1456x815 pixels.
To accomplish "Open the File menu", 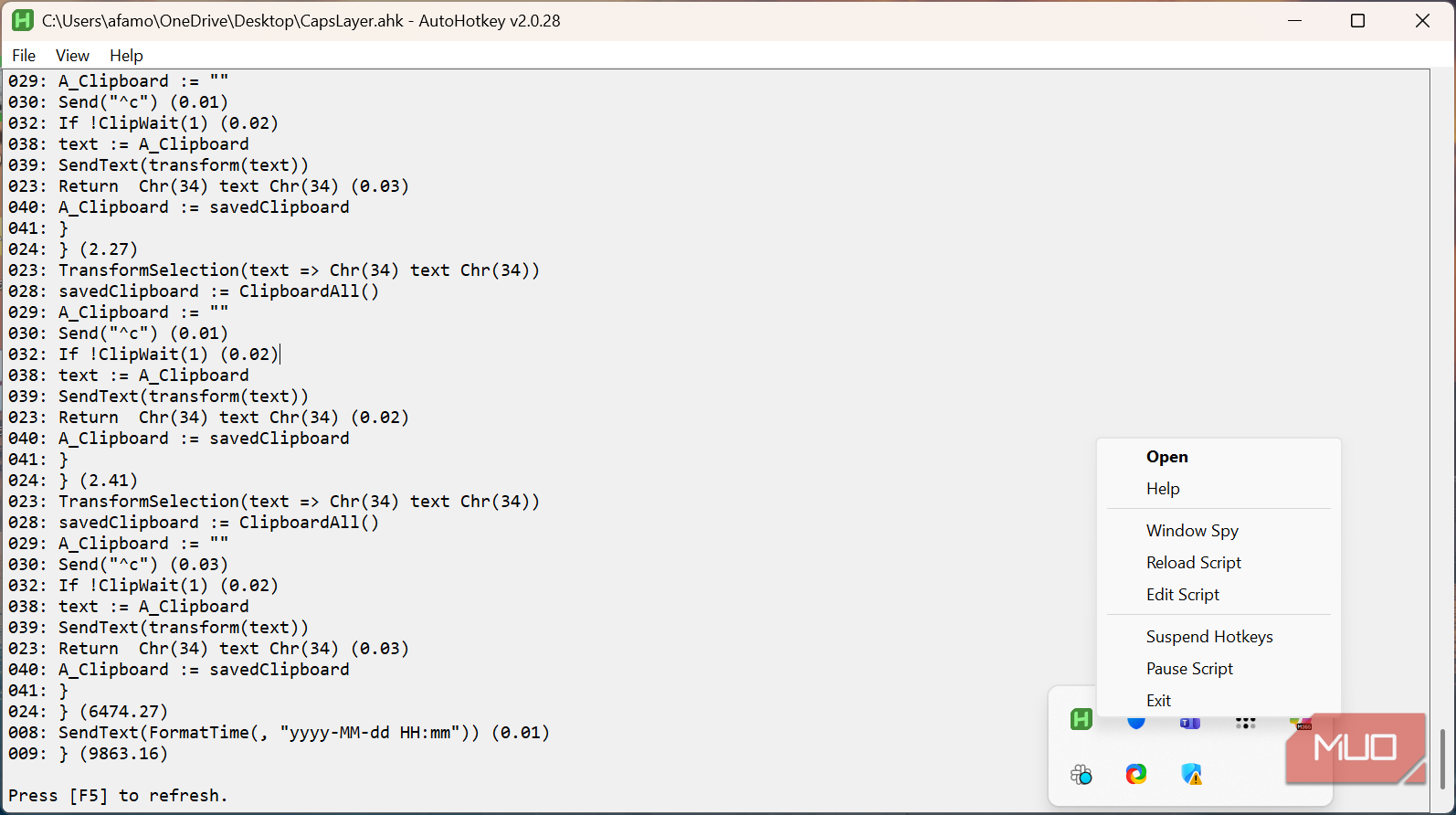I will click(x=24, y=56).
